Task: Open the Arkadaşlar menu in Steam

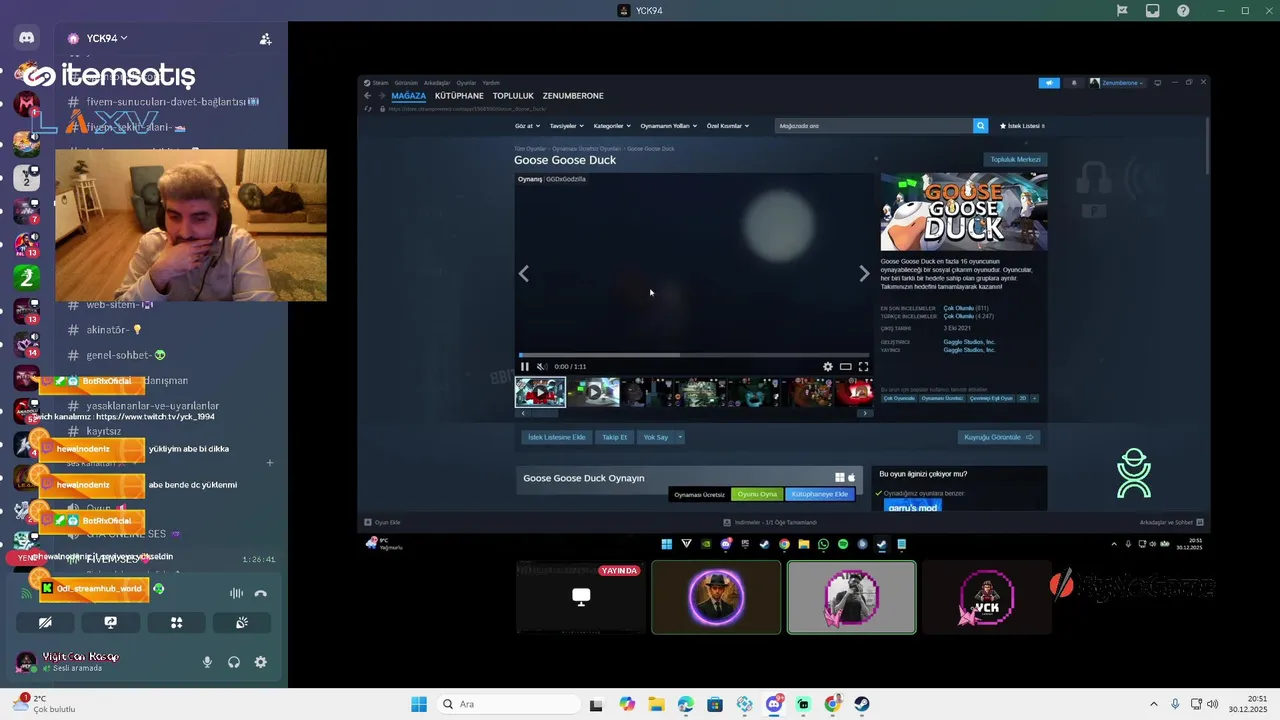Action: click(x=437, y=83)
